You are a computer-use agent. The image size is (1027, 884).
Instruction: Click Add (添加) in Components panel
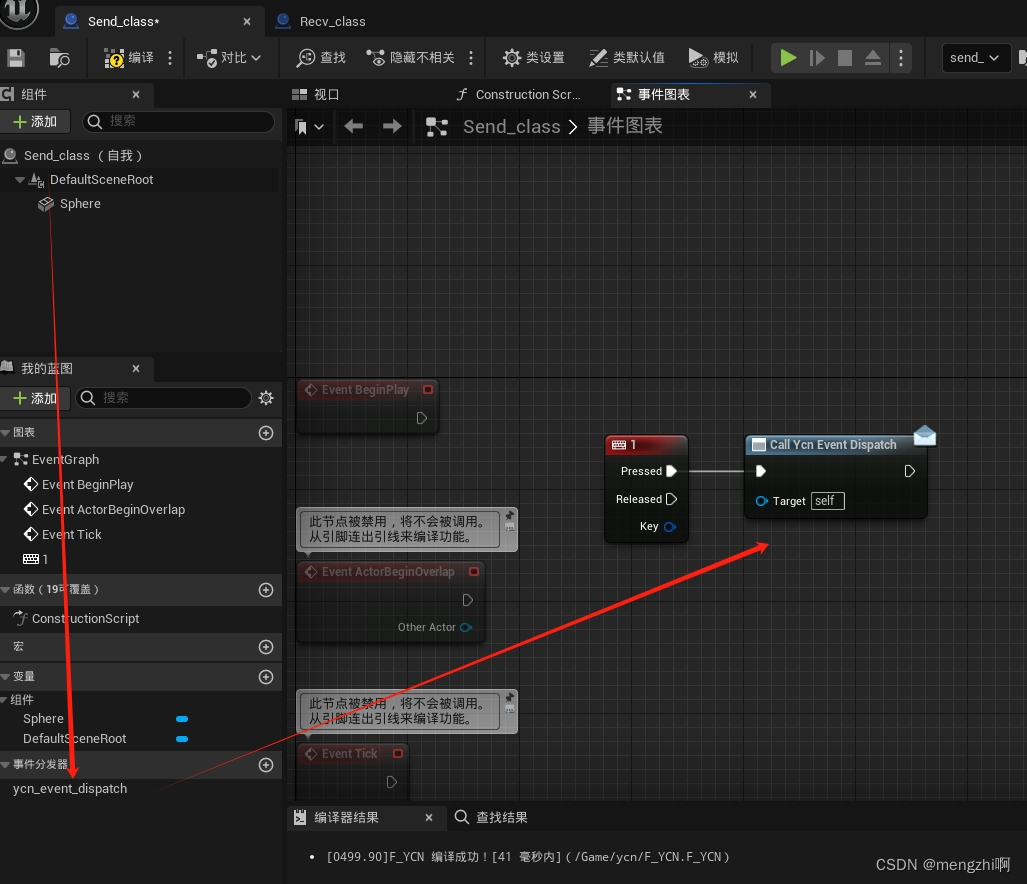(x=35, y=122)
